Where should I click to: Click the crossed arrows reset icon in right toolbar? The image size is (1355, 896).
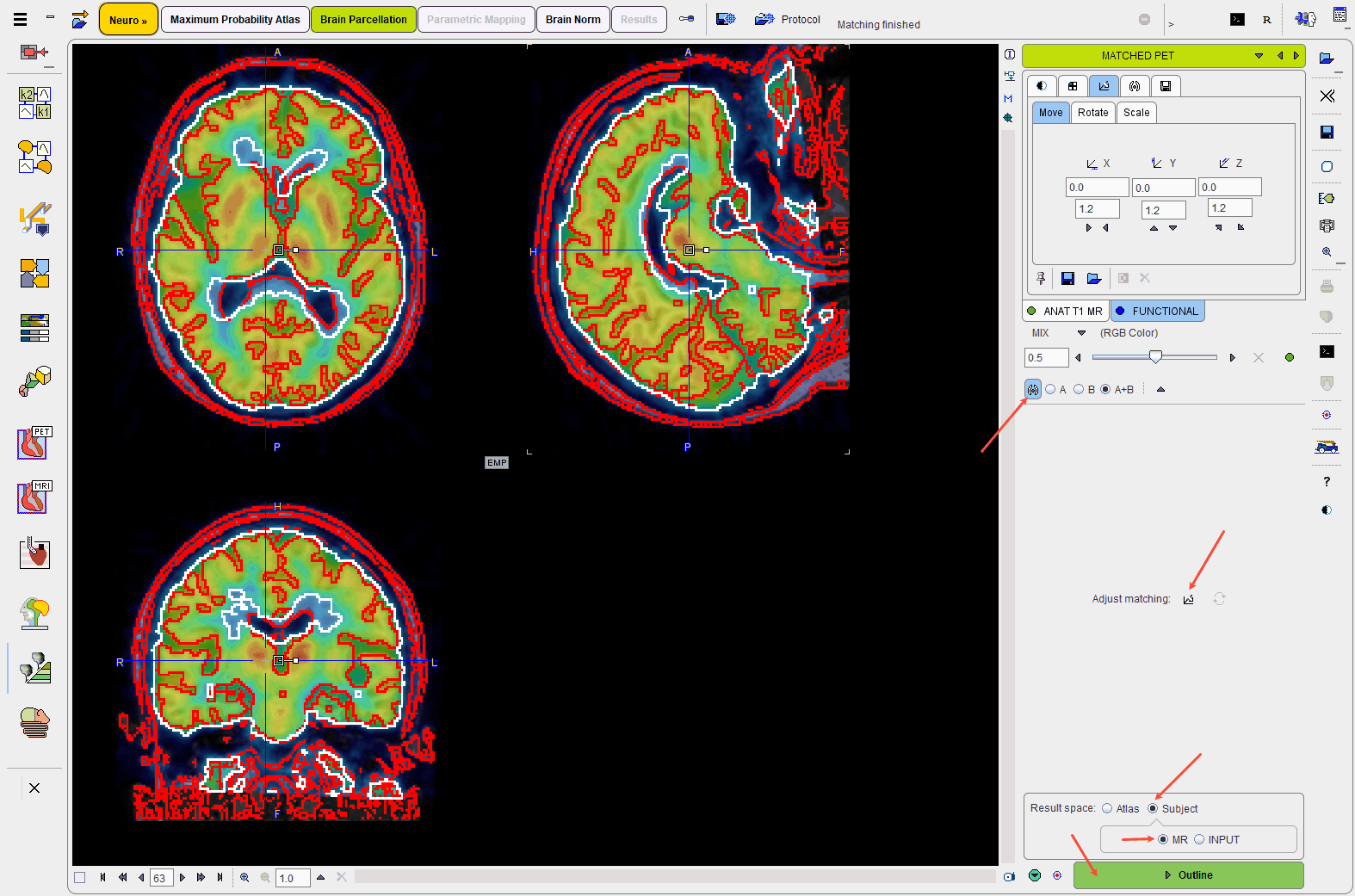[1327, 96]
